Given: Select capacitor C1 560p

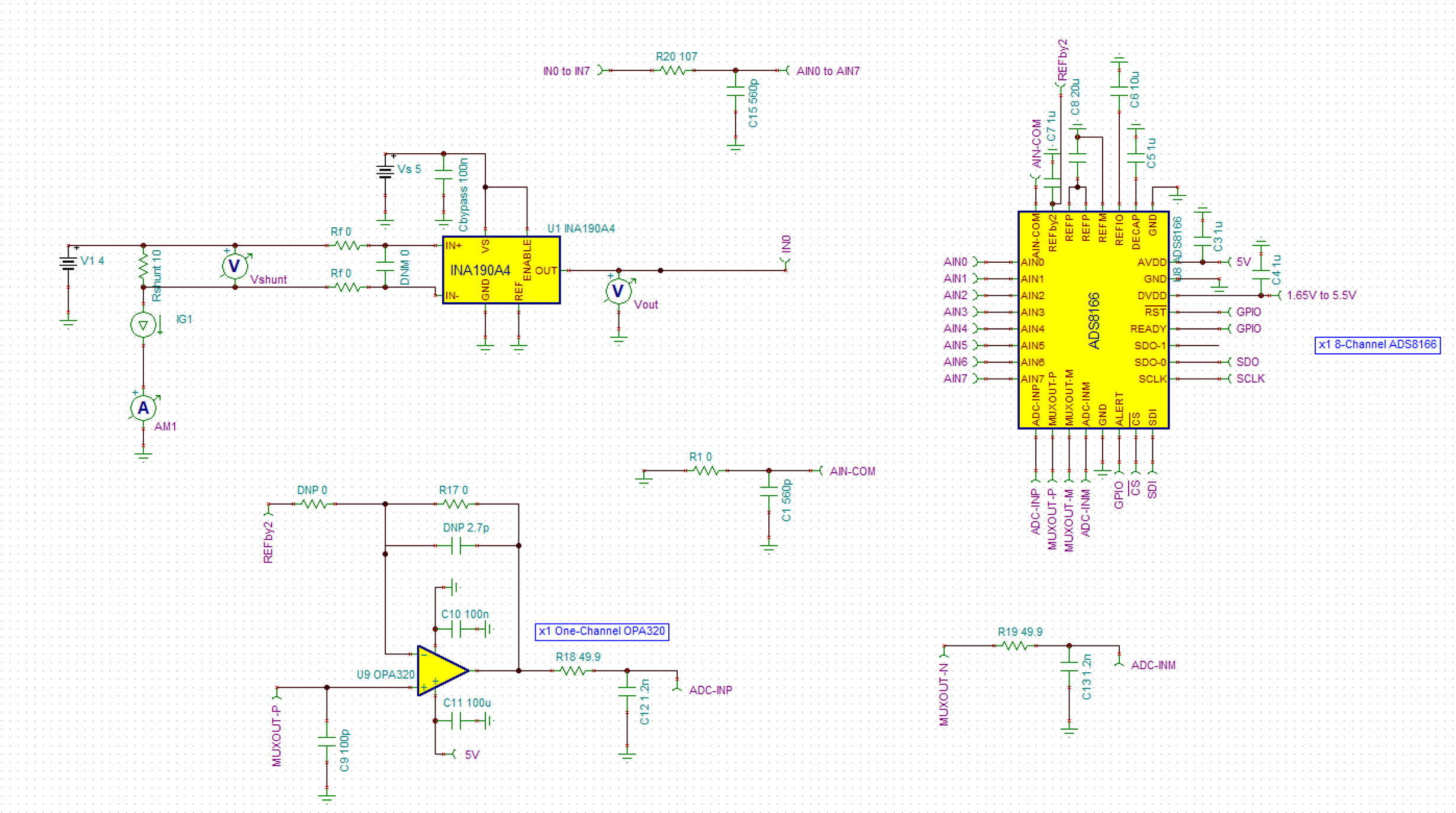Looking at the screenshot, I should [x=769, y=492].
